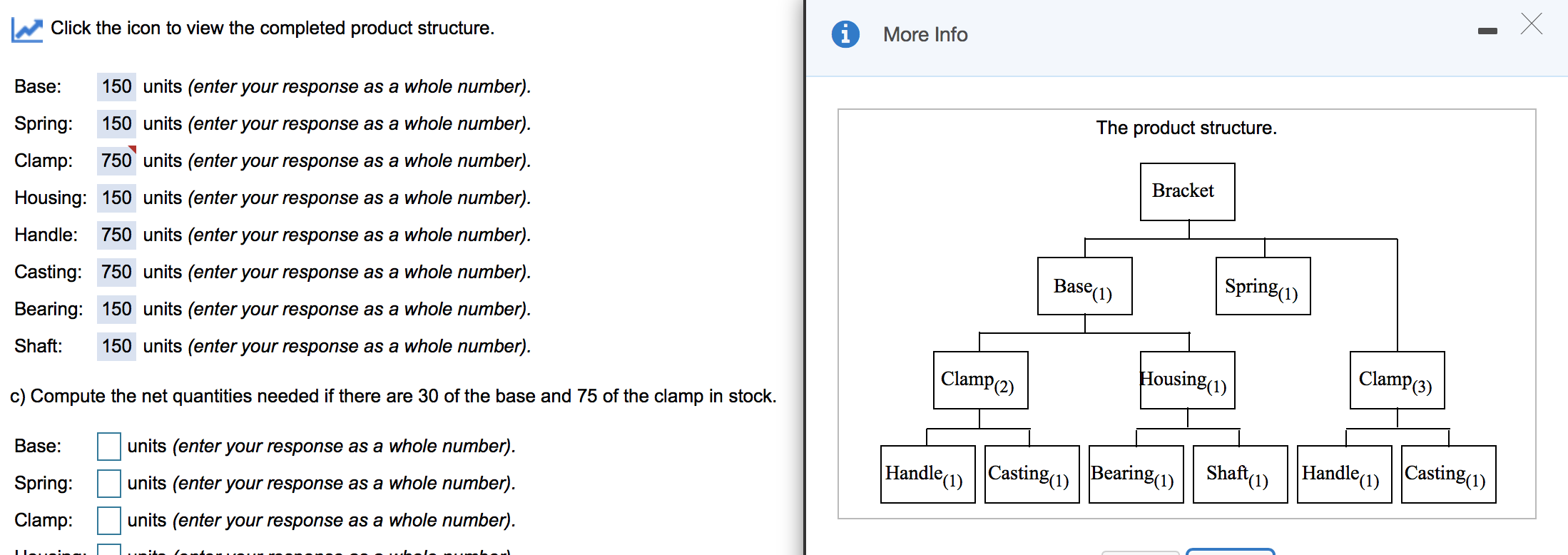Select the Base quantity field showing 150
The image size is (1568, 555).
click(x=116, y=86)
